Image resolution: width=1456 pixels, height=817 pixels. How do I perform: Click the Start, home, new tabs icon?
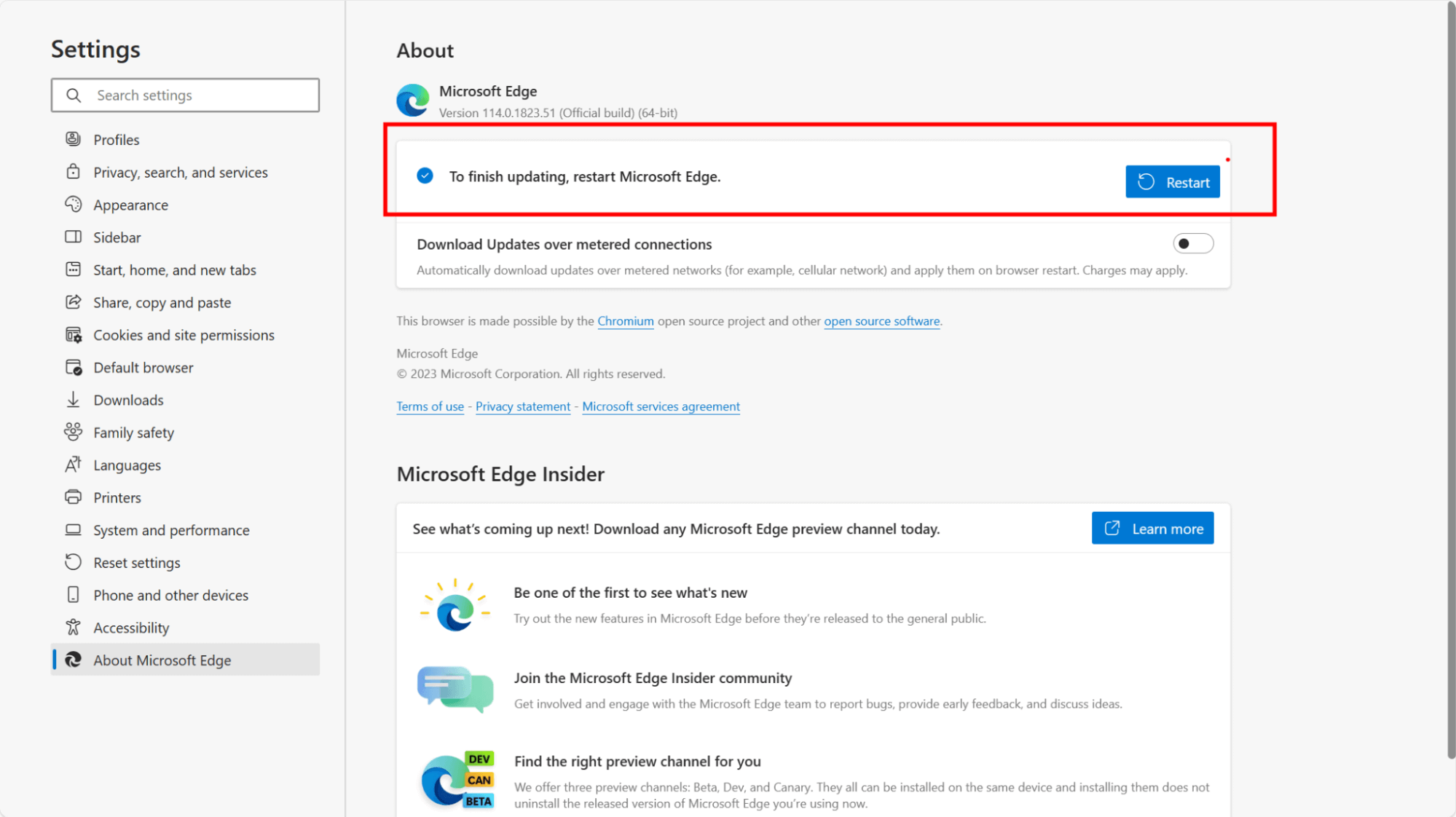coord(73,269)
